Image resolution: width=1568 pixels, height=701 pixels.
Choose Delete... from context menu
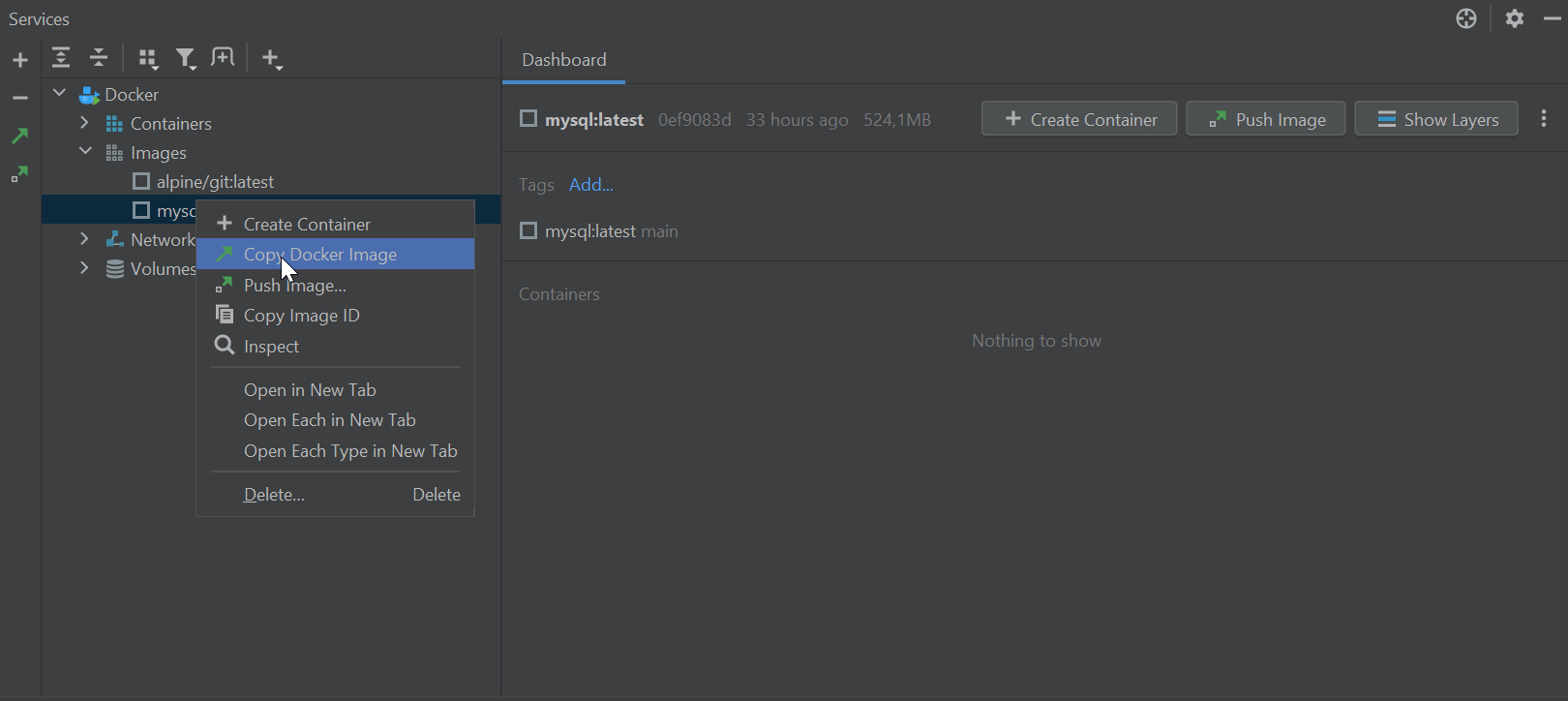tap(335, 494)
